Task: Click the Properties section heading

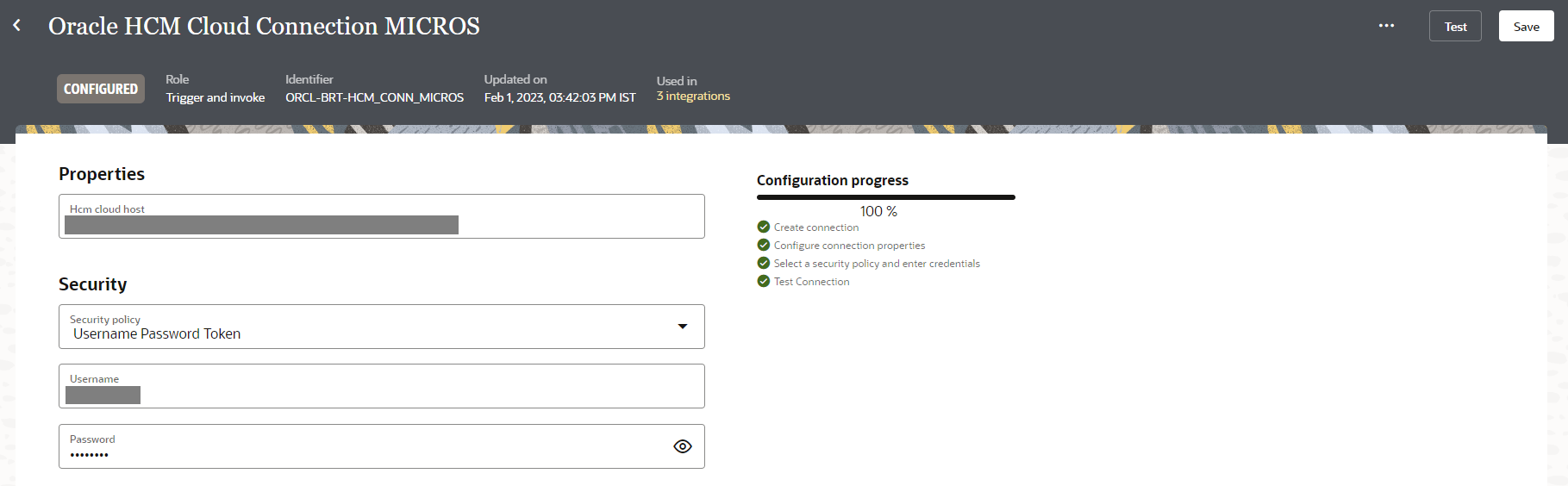Action: pyautogui.click(x=102, y=174)
